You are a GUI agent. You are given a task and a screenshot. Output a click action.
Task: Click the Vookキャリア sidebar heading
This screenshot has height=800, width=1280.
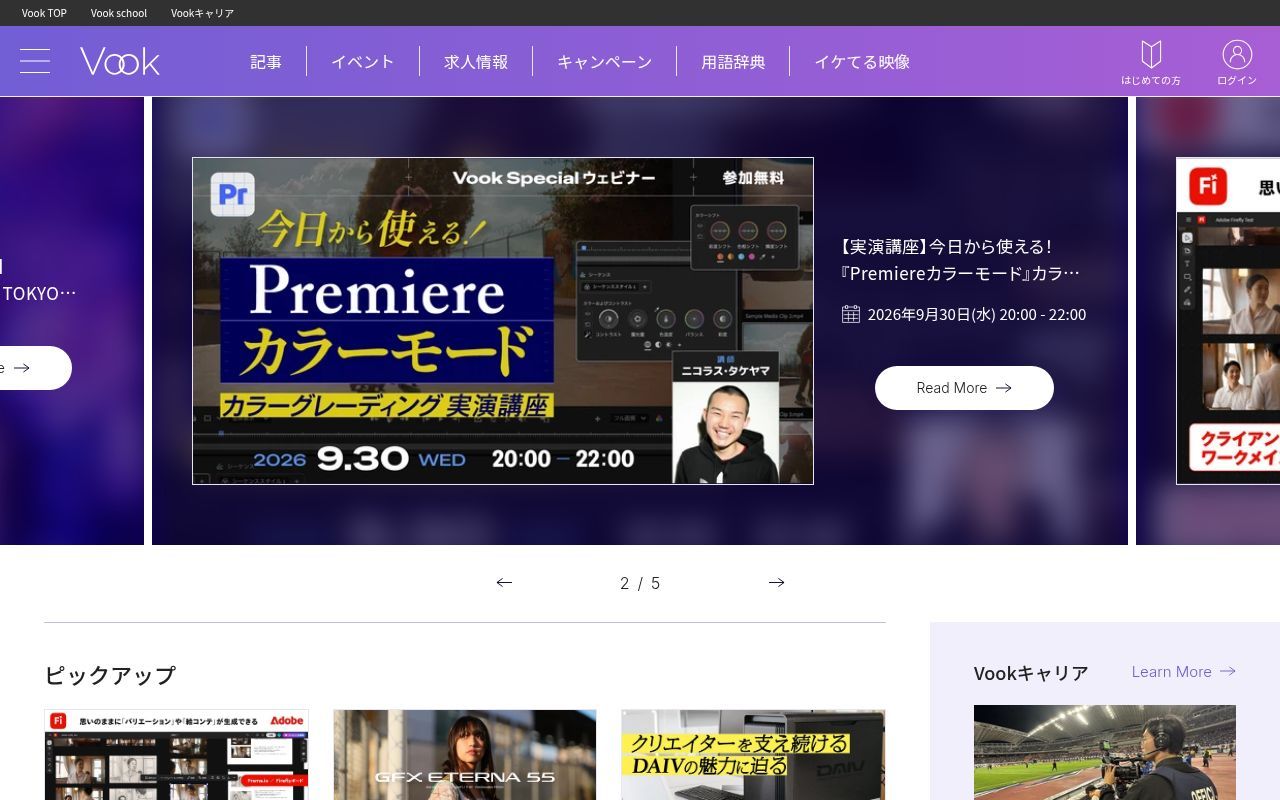tap(1031, 673)
